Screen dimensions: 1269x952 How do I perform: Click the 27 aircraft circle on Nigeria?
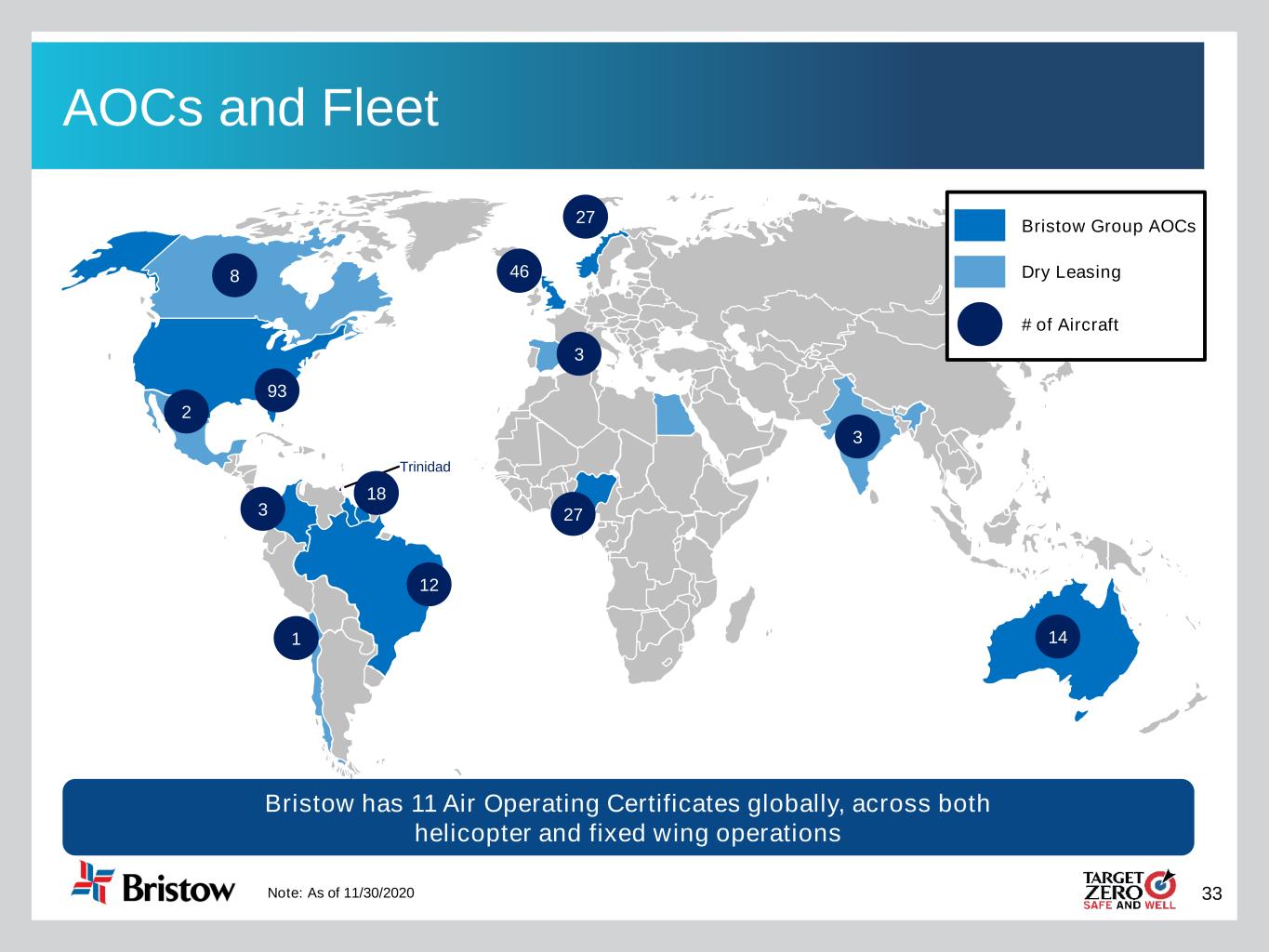click(573, 514)
